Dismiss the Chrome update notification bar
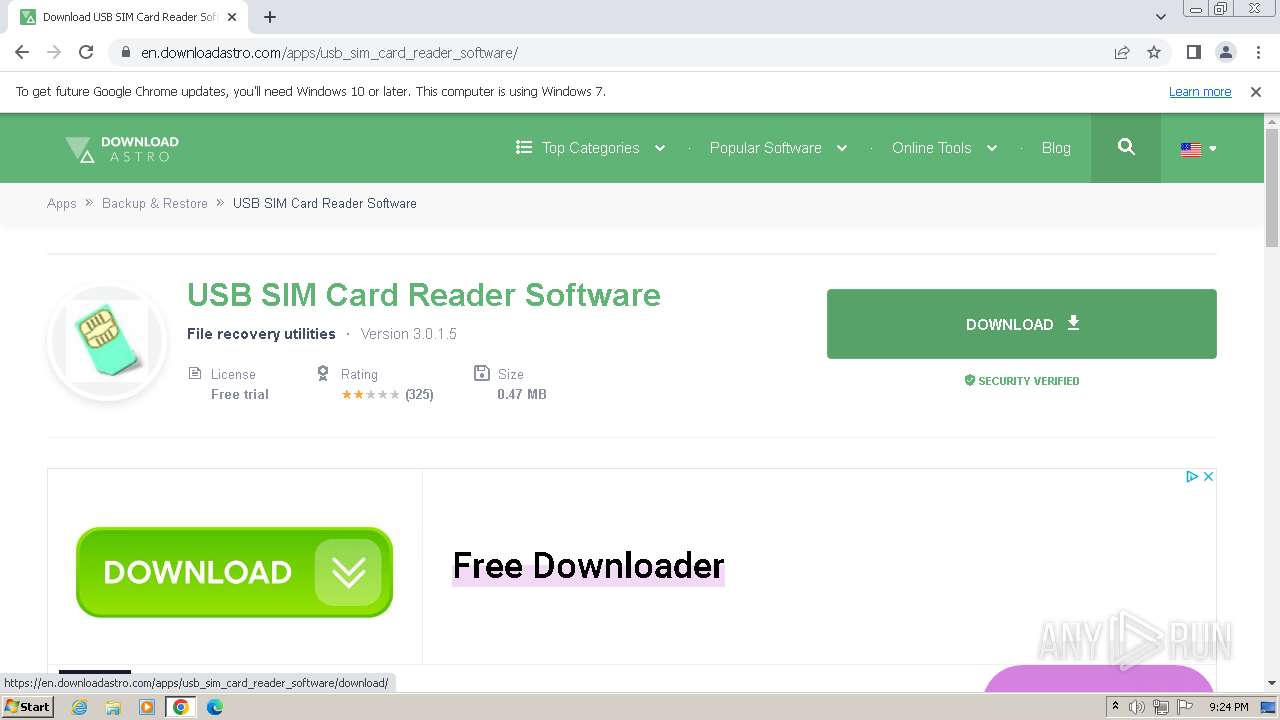This screenshot has height=720, width=1280. 1256,91
